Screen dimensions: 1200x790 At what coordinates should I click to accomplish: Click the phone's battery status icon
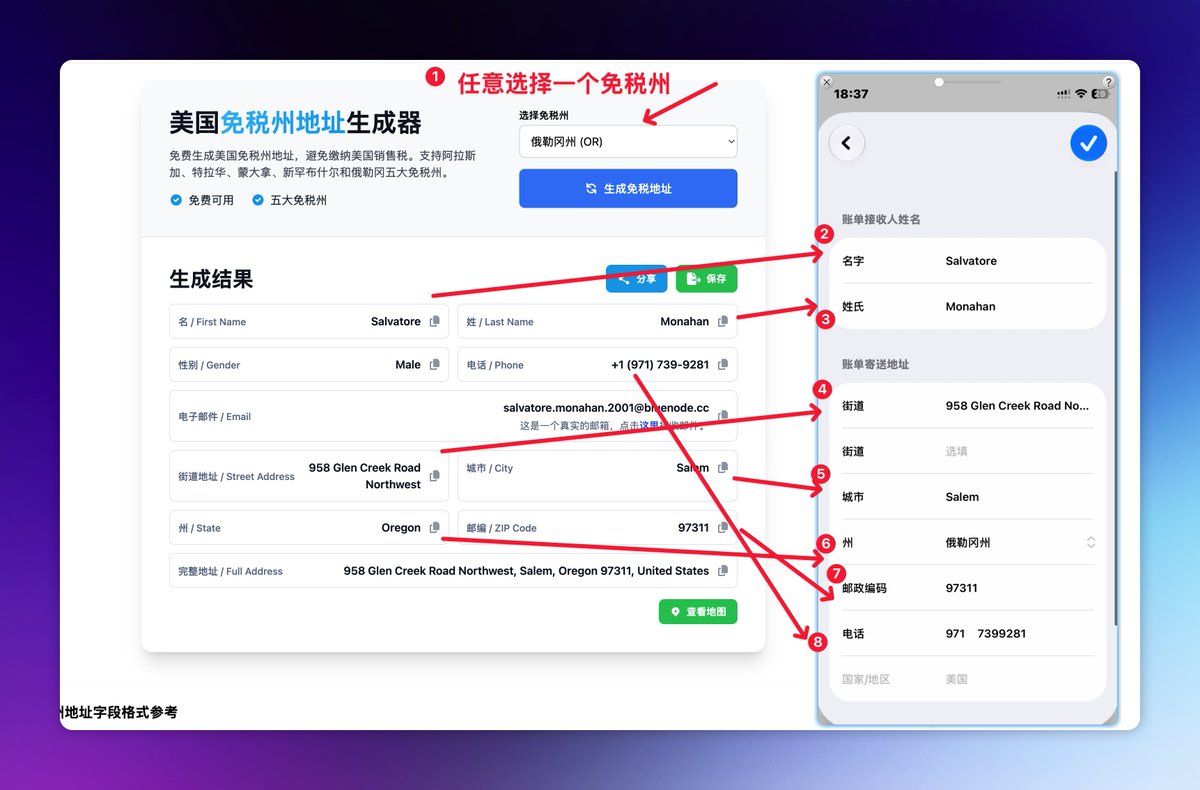(1100, 94)
